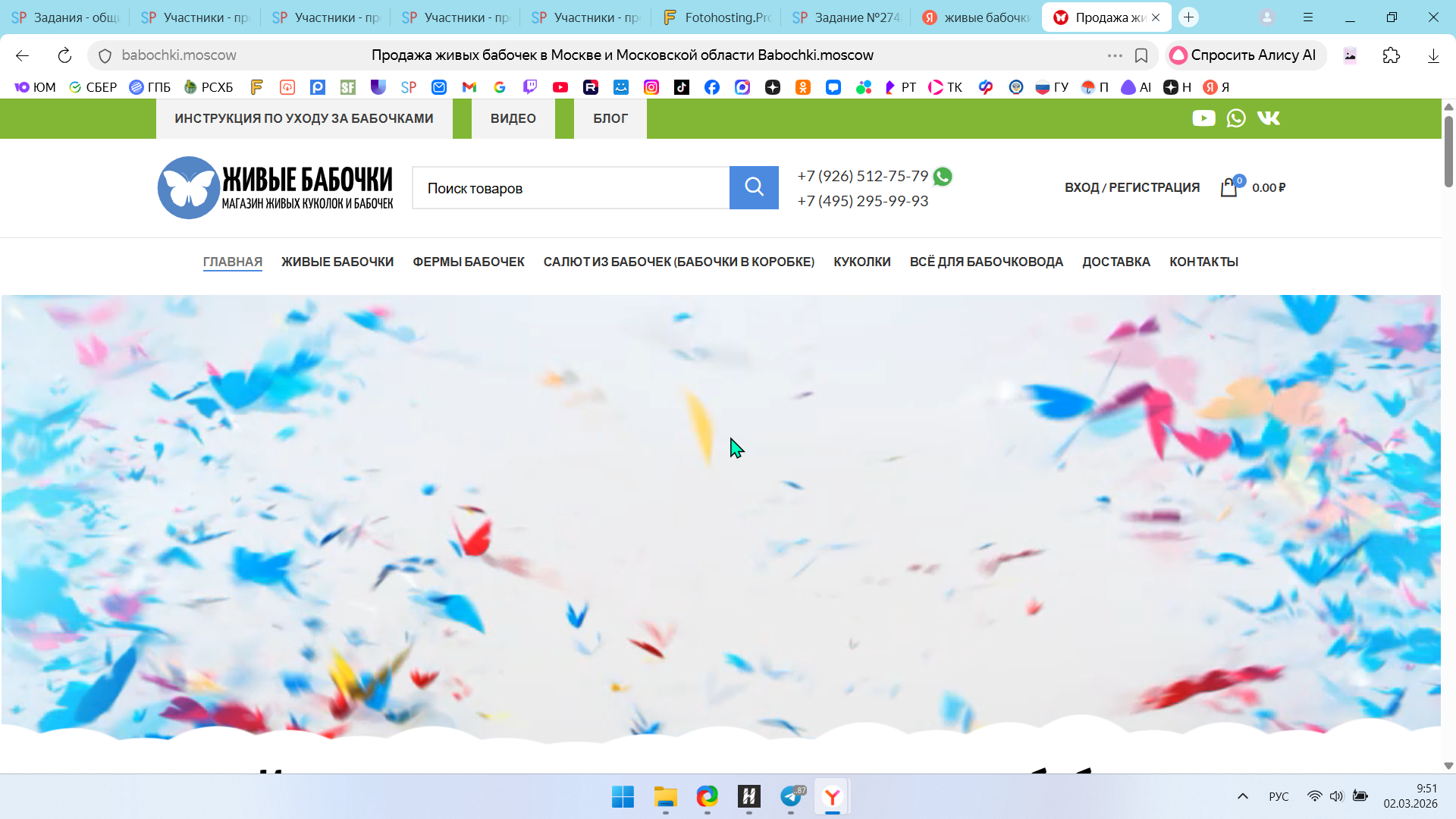Switch to the Fotohosting tab
This screenshot has height=819, width=1456.
pyautogui.click(x=717, y=17)
